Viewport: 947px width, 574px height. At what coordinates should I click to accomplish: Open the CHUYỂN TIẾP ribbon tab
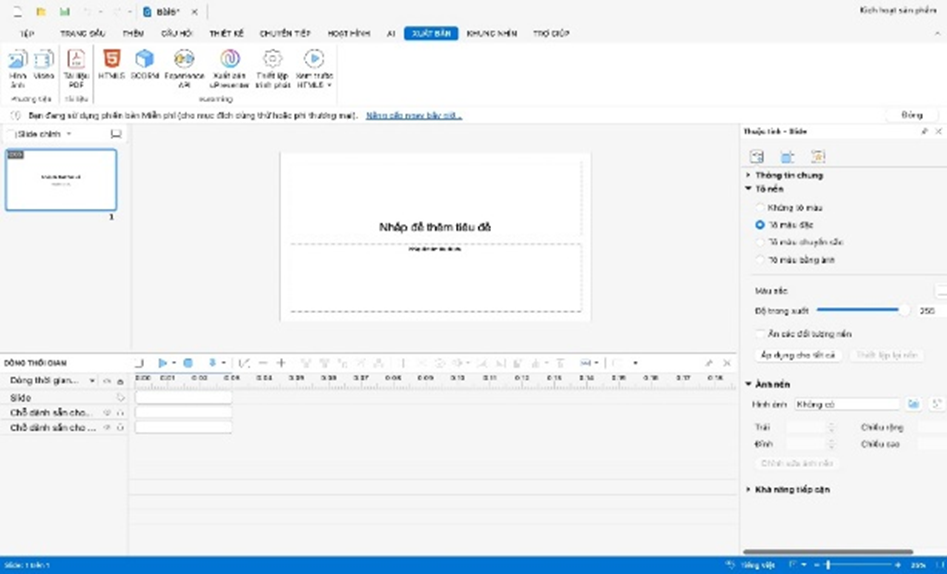pos(283,33)
